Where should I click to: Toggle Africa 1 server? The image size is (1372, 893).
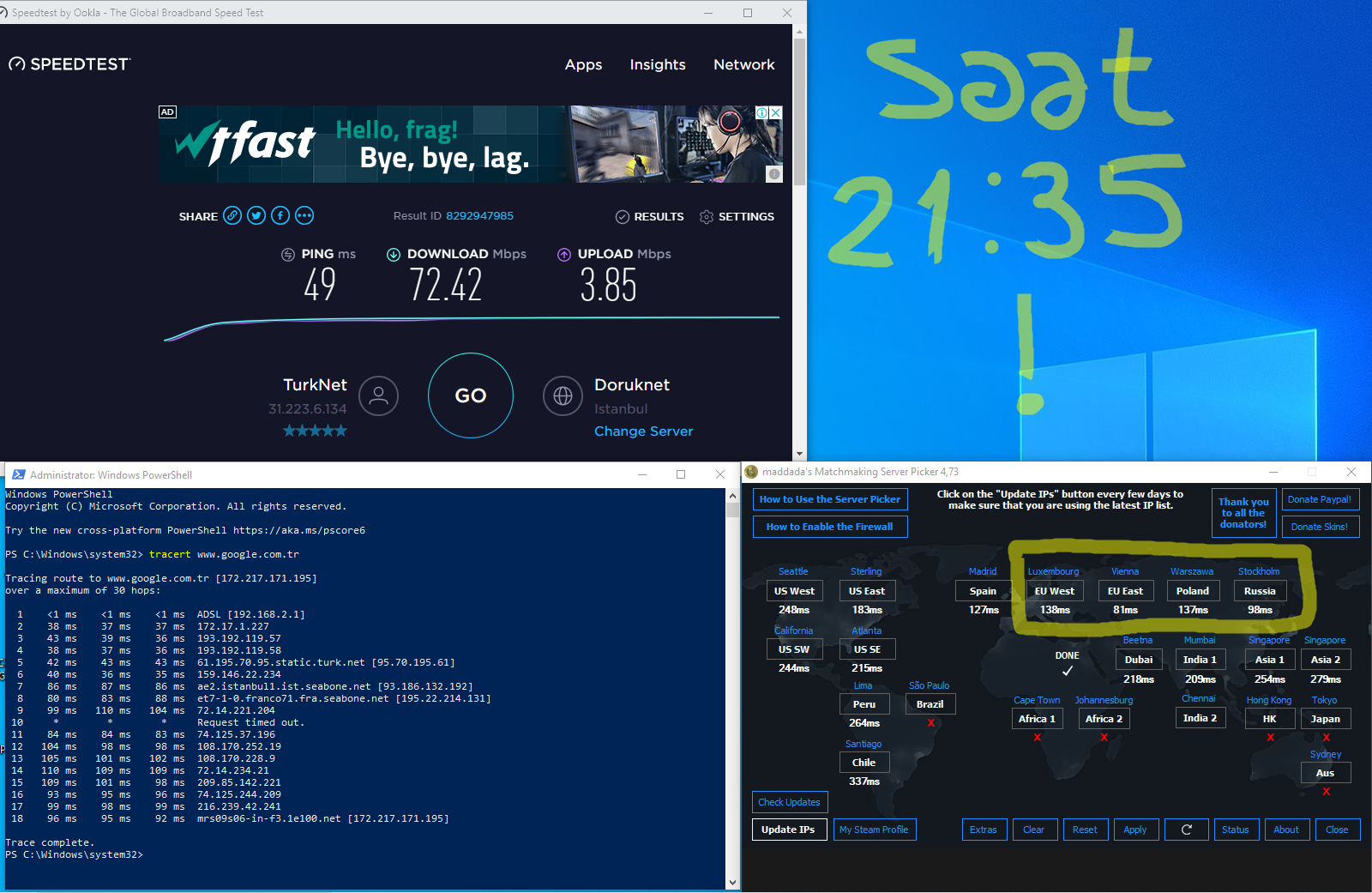point(1037,719)
